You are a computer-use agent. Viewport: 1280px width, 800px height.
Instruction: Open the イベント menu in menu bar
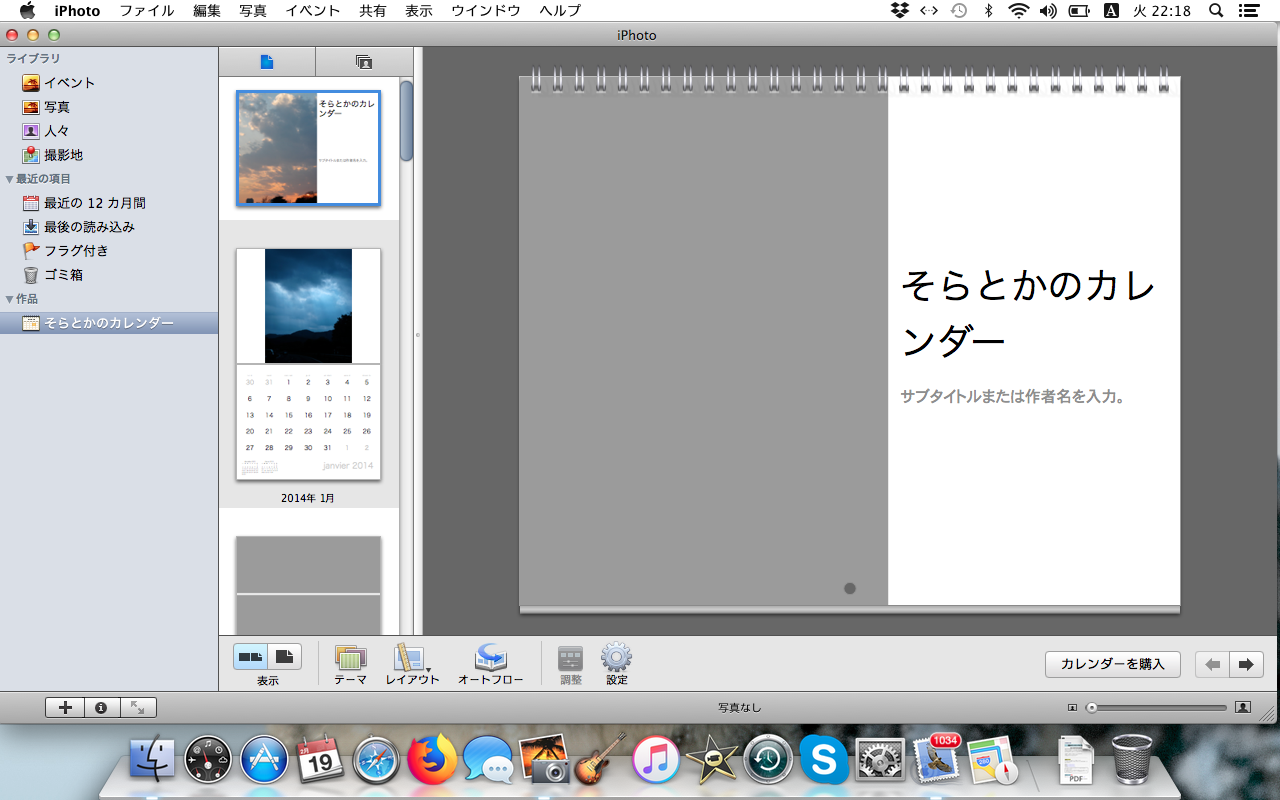pos(312,11)
